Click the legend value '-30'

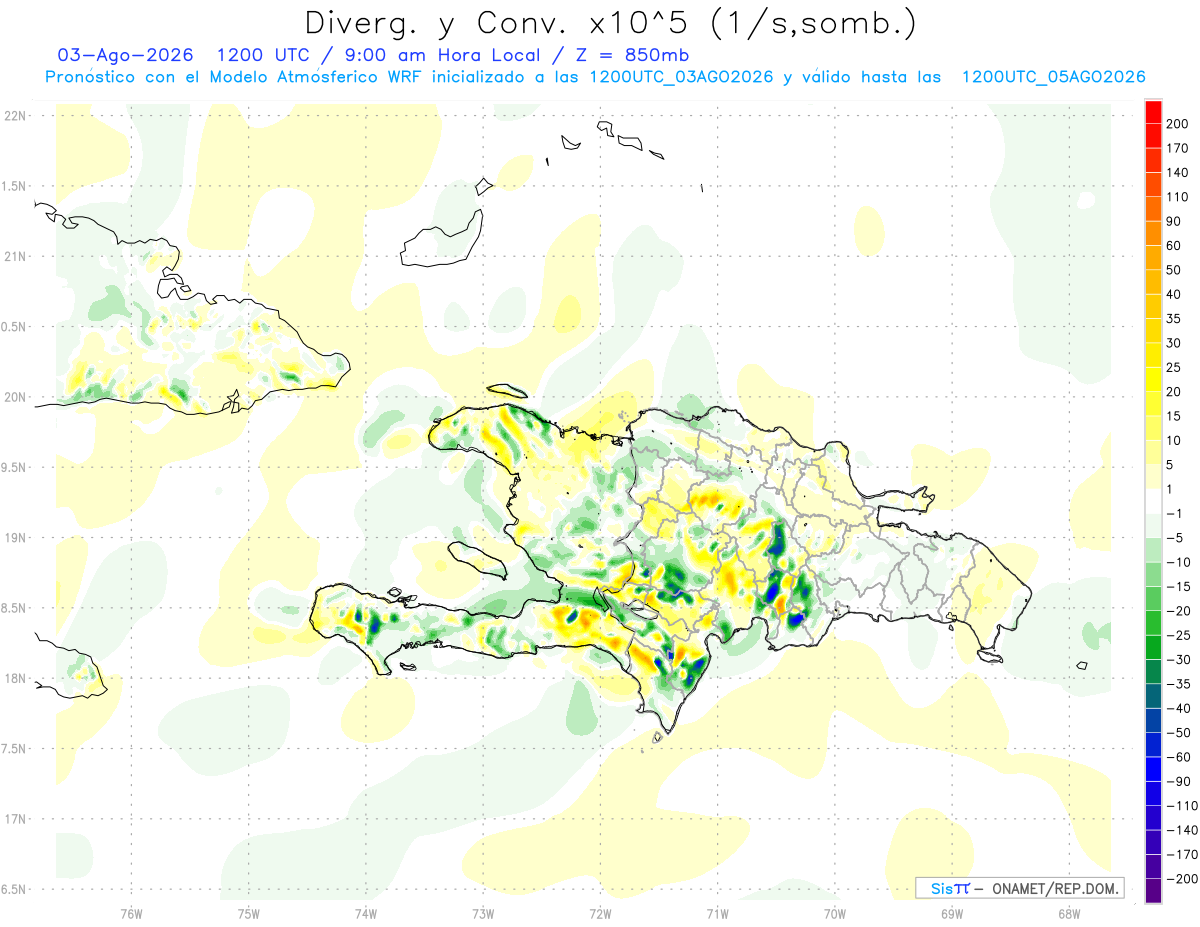(1177, 659)
